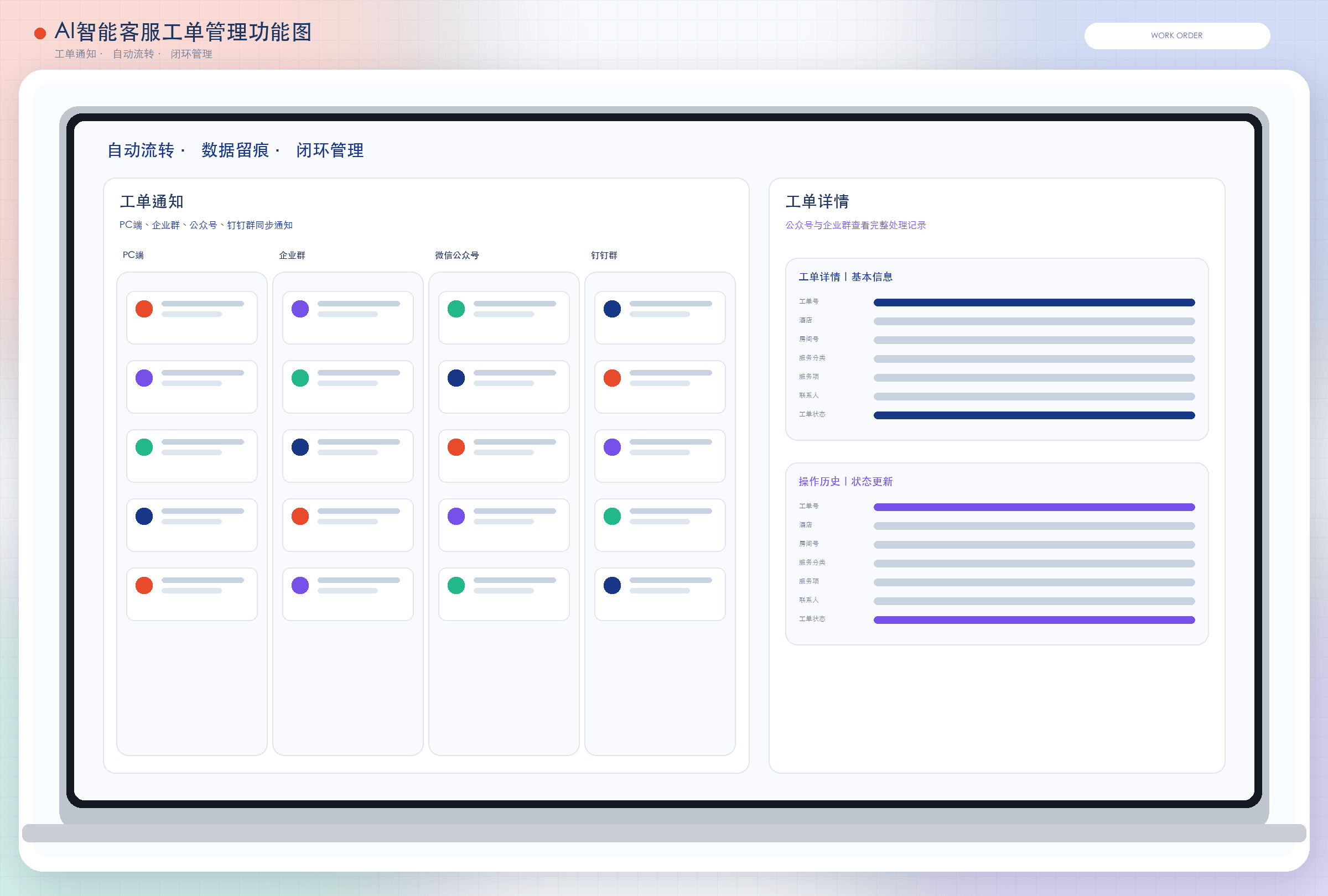Select the green dot card in 企业群 column
Screen dimensions: 1328x896
(x=347, y=387)
